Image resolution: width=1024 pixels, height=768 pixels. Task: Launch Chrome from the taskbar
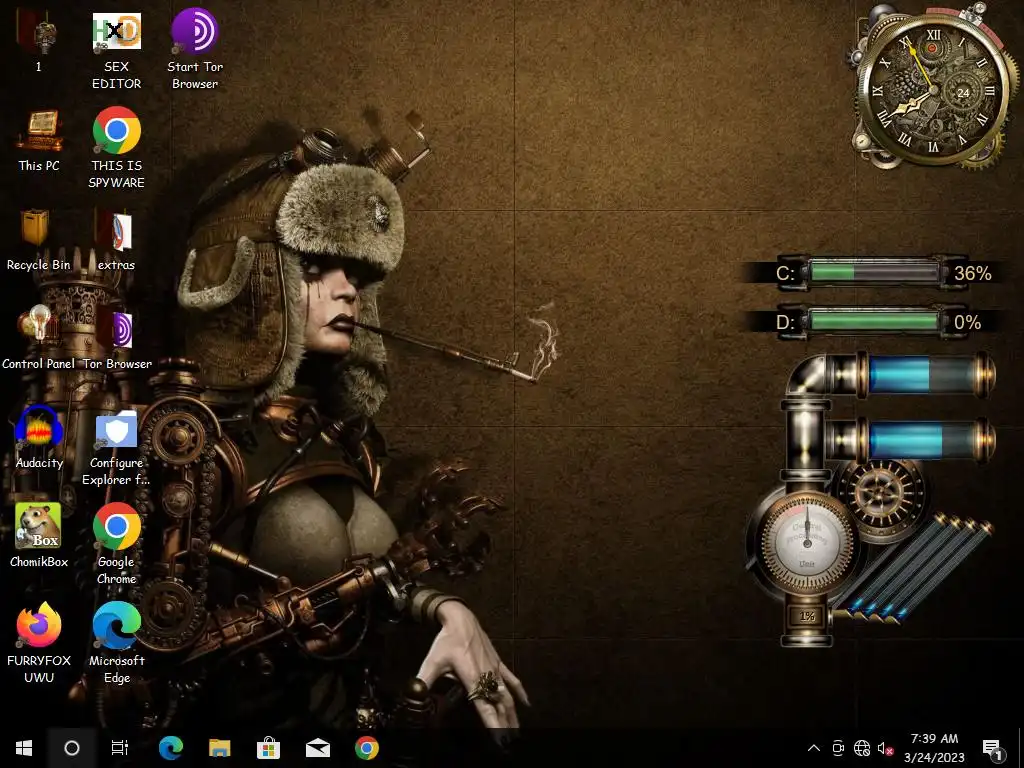(366, 748)
